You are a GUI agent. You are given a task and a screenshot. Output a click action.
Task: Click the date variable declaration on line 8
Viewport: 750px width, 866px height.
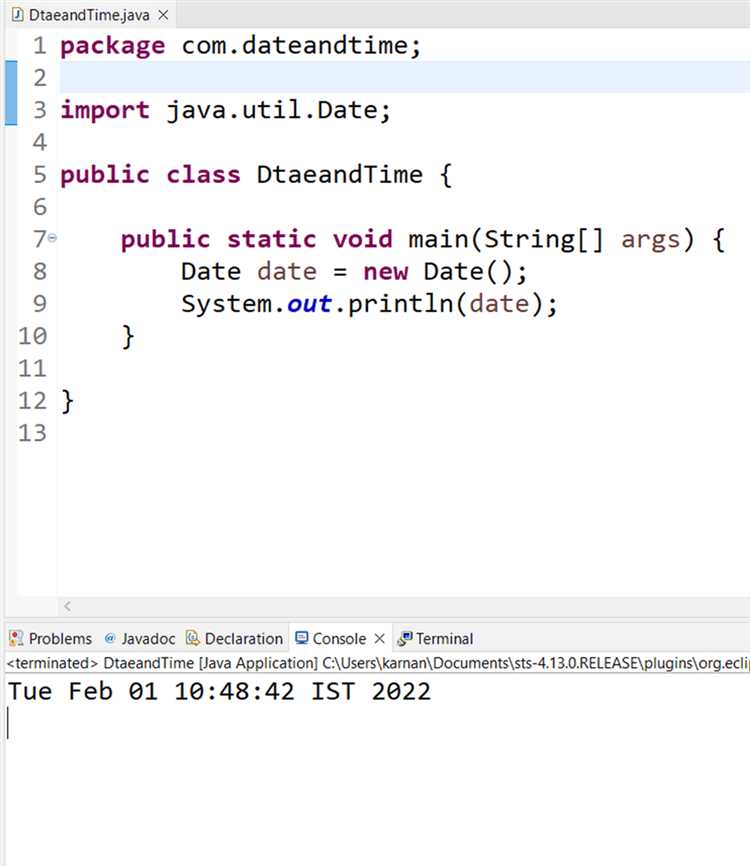287,272
